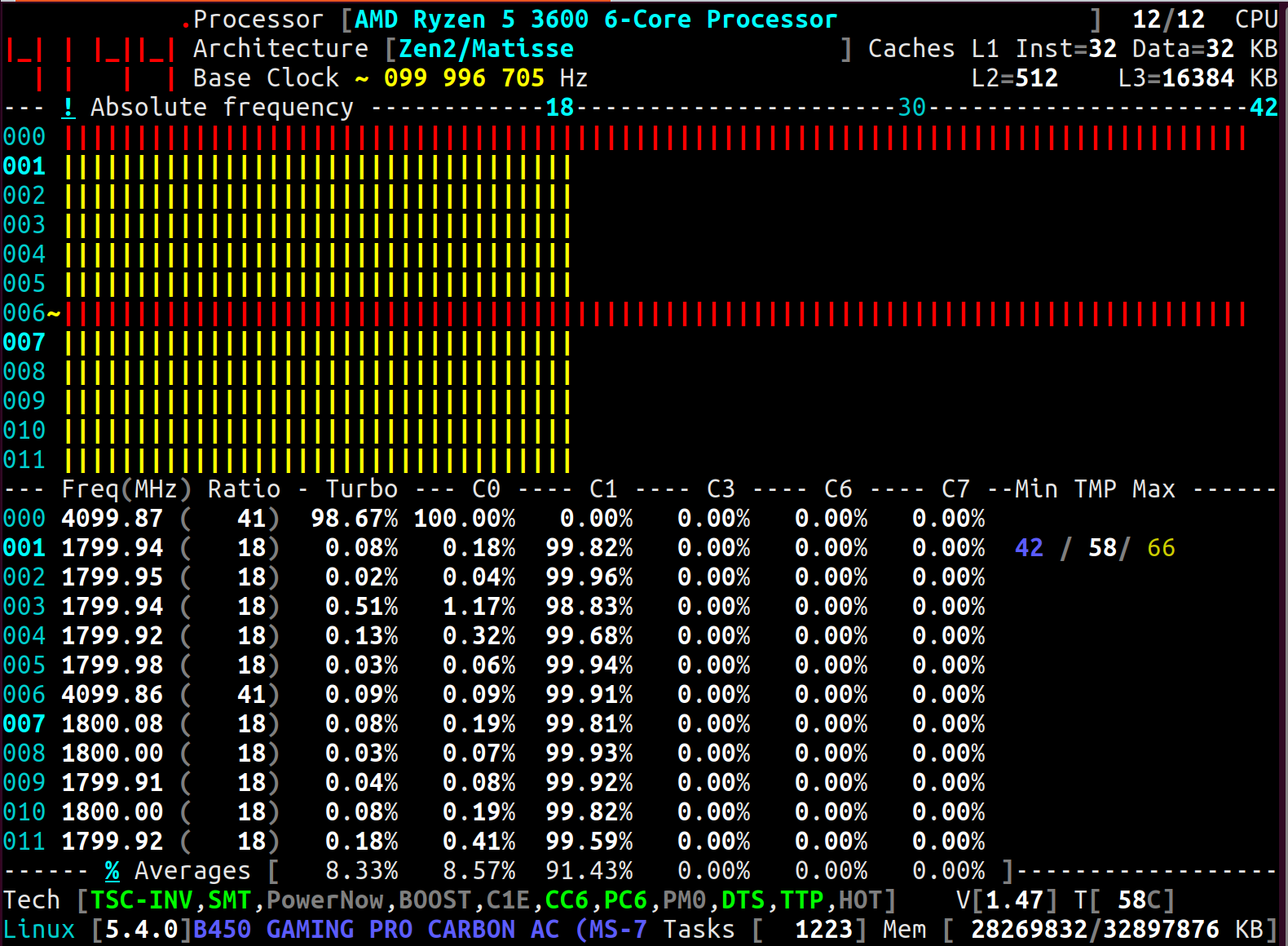Click the PC6 tech flag

(x=625, y=900)
